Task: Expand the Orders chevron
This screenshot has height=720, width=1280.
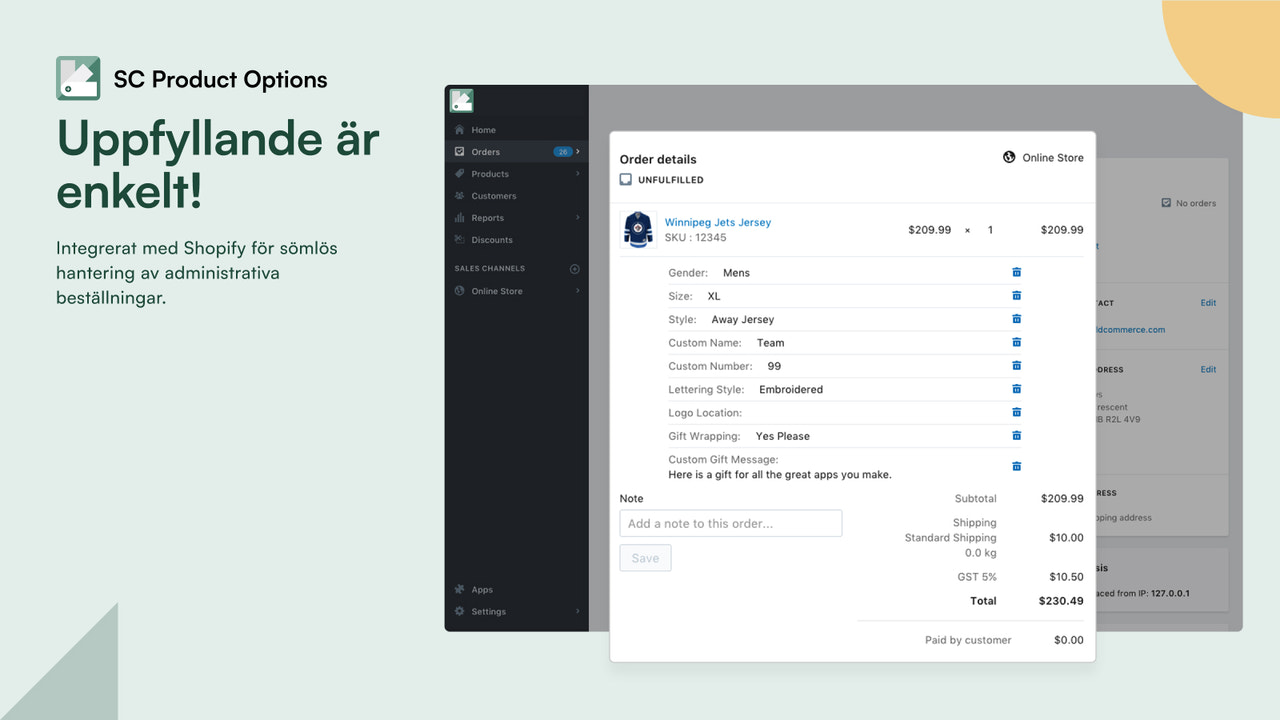Action: tap(578, 152)
